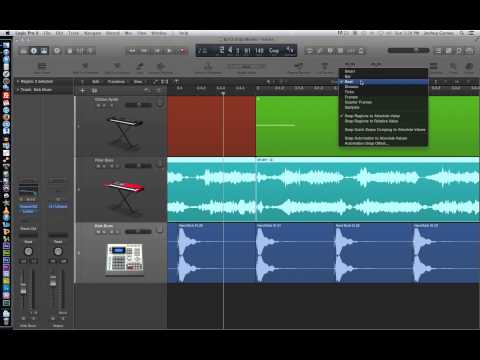Open the List Editors button at top right
Screen dimensions: 480x360
[x=438, y=51]
